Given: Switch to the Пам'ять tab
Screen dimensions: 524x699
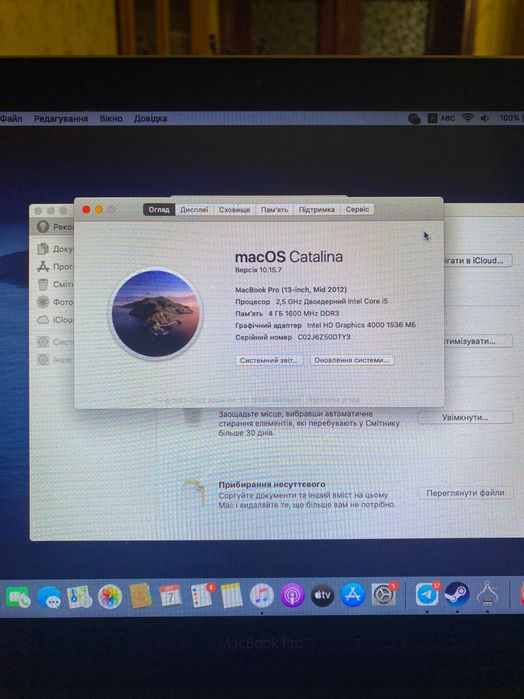Looking at the screenshot, I should pyautogui.click(x=274, y=210).
